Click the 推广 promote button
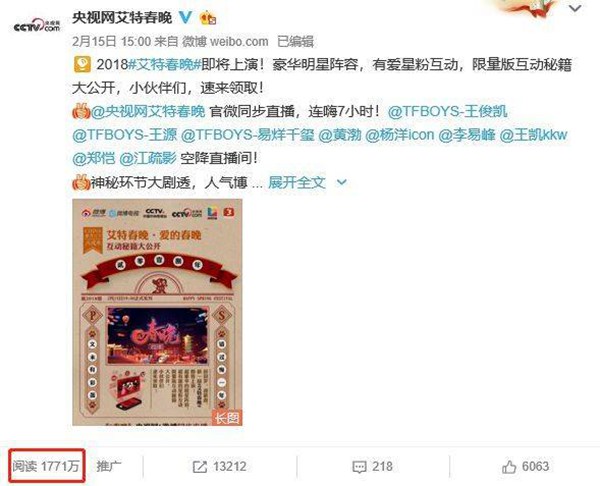The width and height of the screenshot is (600, 486). click(x=109, y=466)
